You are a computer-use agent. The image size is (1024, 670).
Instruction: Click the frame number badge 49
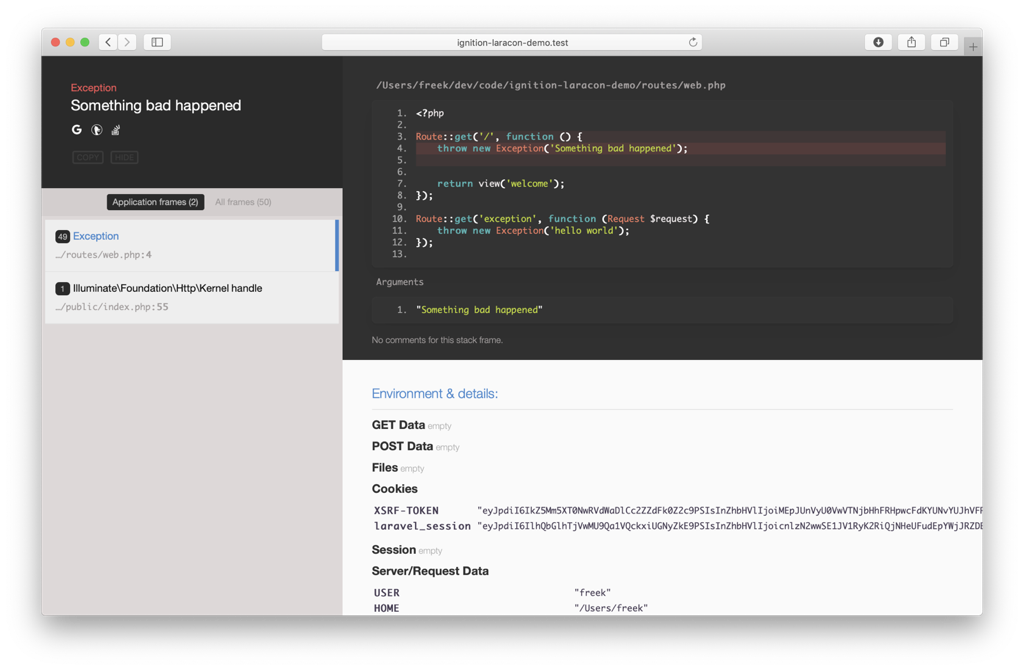[x=62, y=236]
